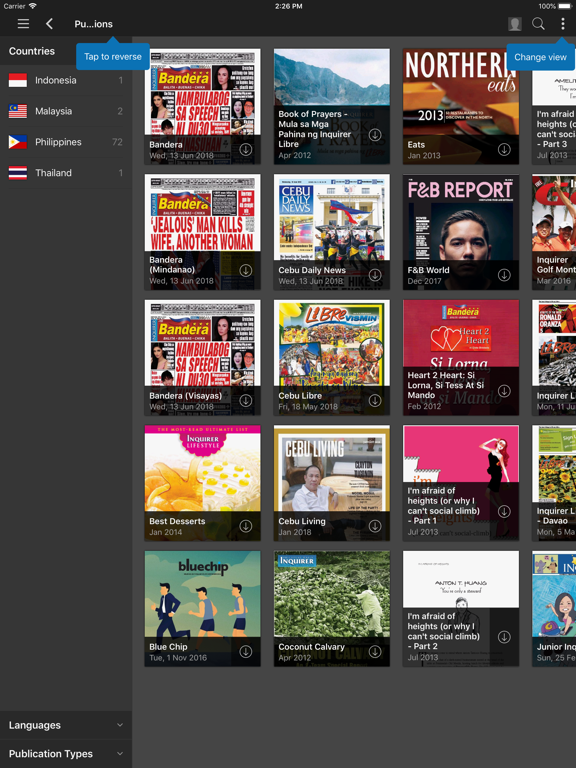The height and width of the screenshot is (768, 576).
Task: Download Bandera (Mindanao) issue
Action: [246, 270]
